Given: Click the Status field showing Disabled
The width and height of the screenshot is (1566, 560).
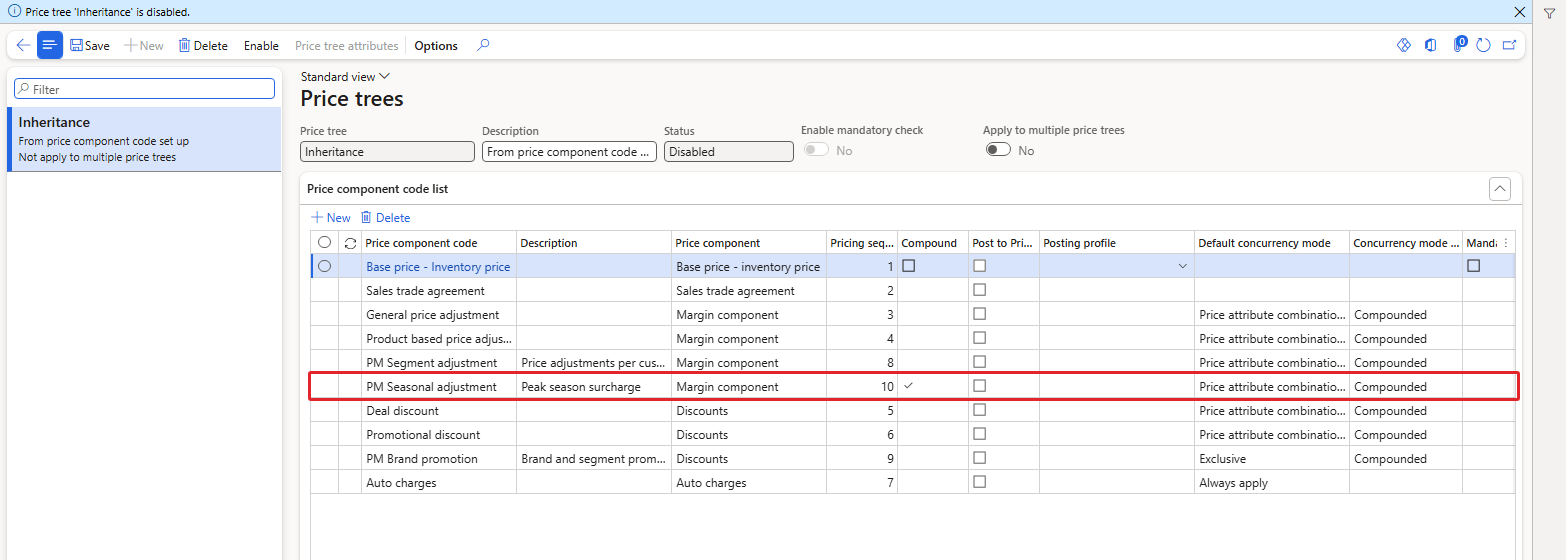Looking at the screenshot, I should [x=728, y=152].
